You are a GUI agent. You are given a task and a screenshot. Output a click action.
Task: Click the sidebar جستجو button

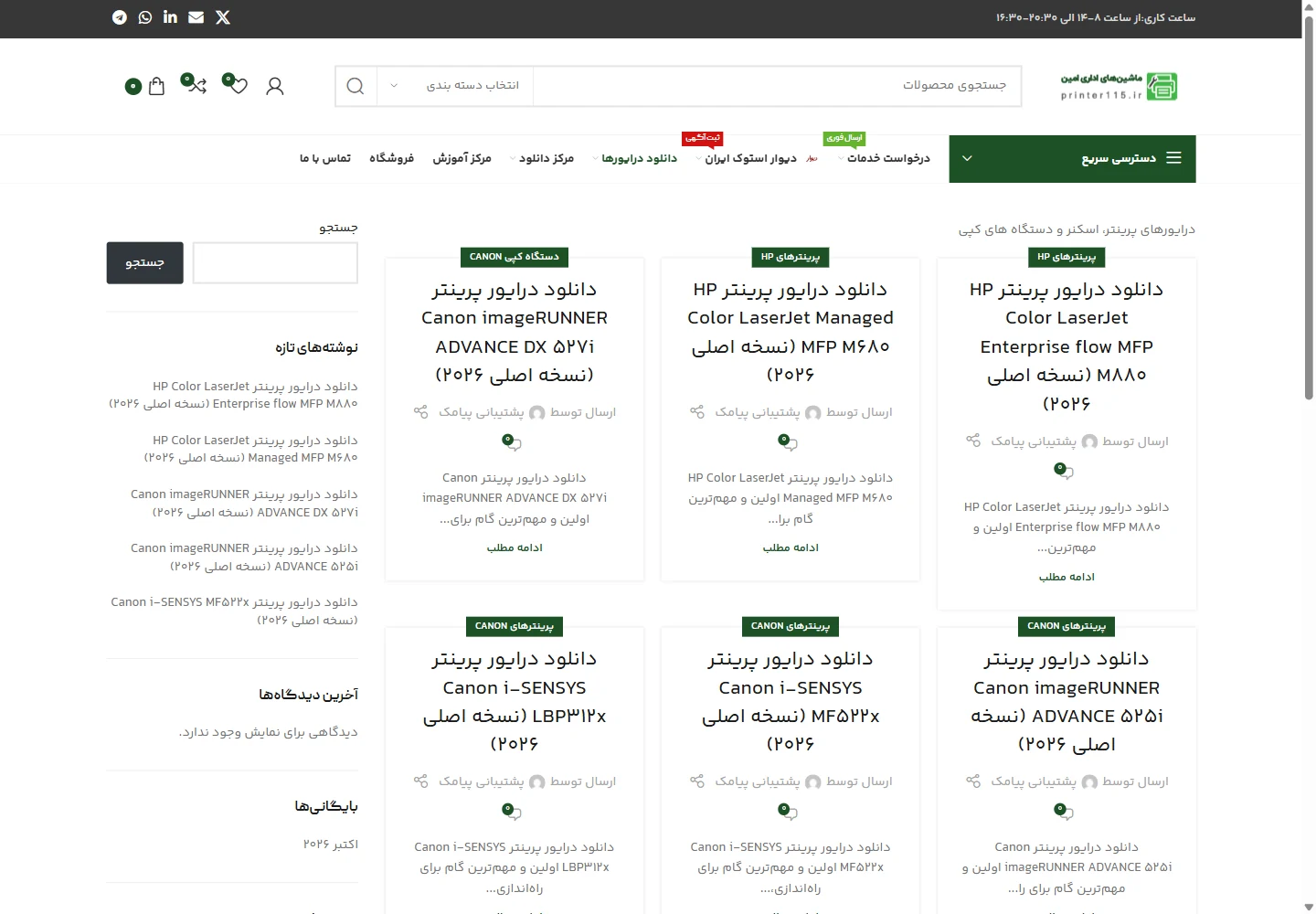tap(145, 263)
